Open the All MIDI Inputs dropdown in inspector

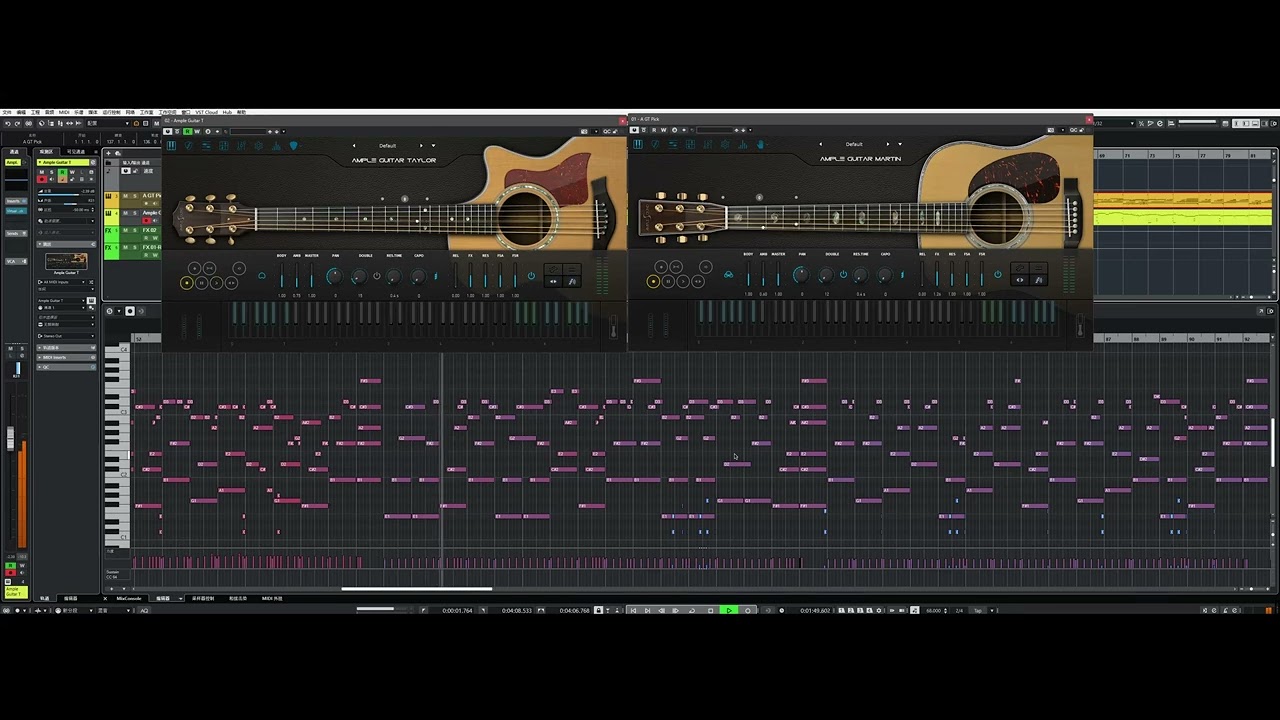[61, 282]
